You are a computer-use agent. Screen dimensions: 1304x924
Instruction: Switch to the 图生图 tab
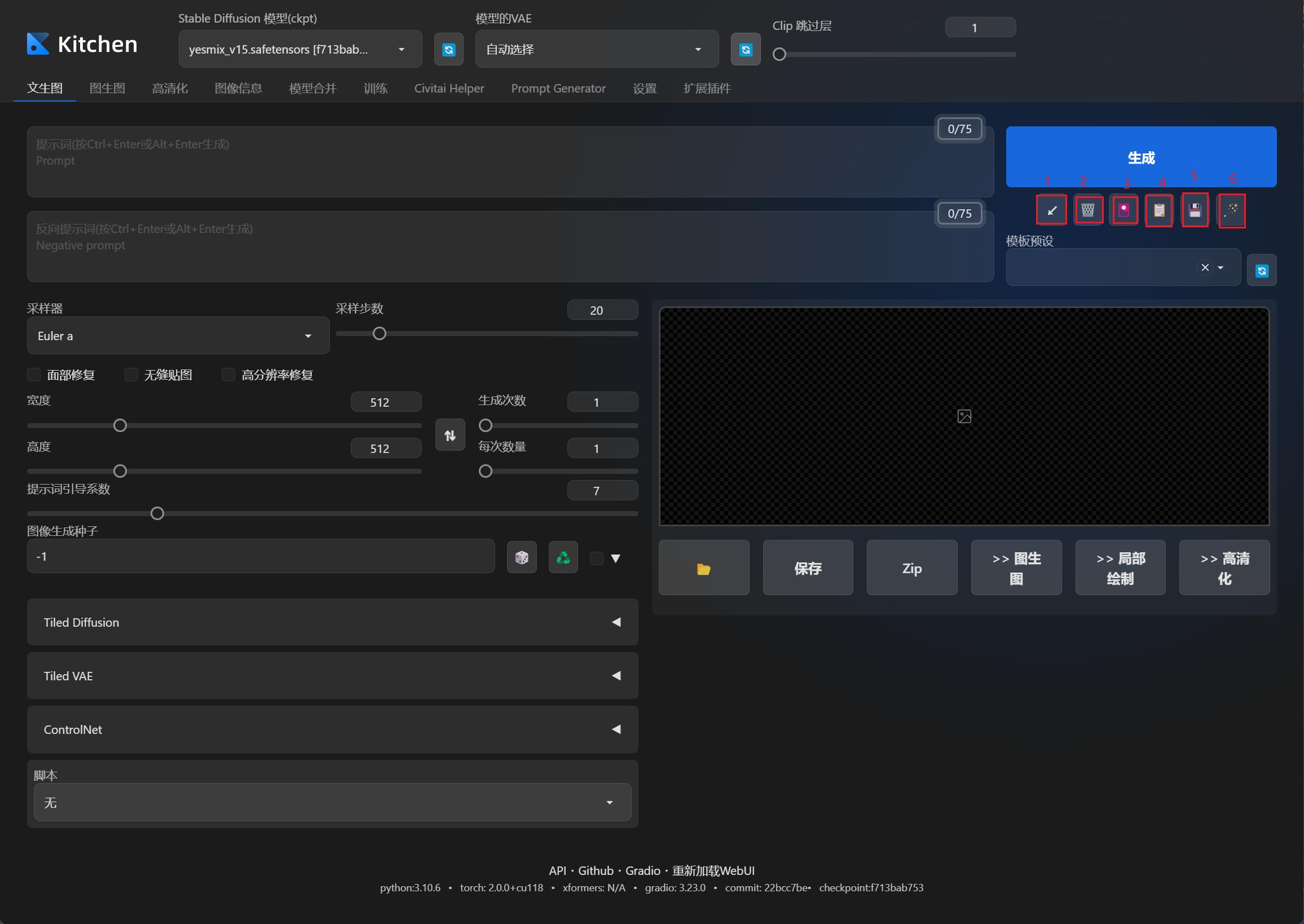click(x=107, y=89)
